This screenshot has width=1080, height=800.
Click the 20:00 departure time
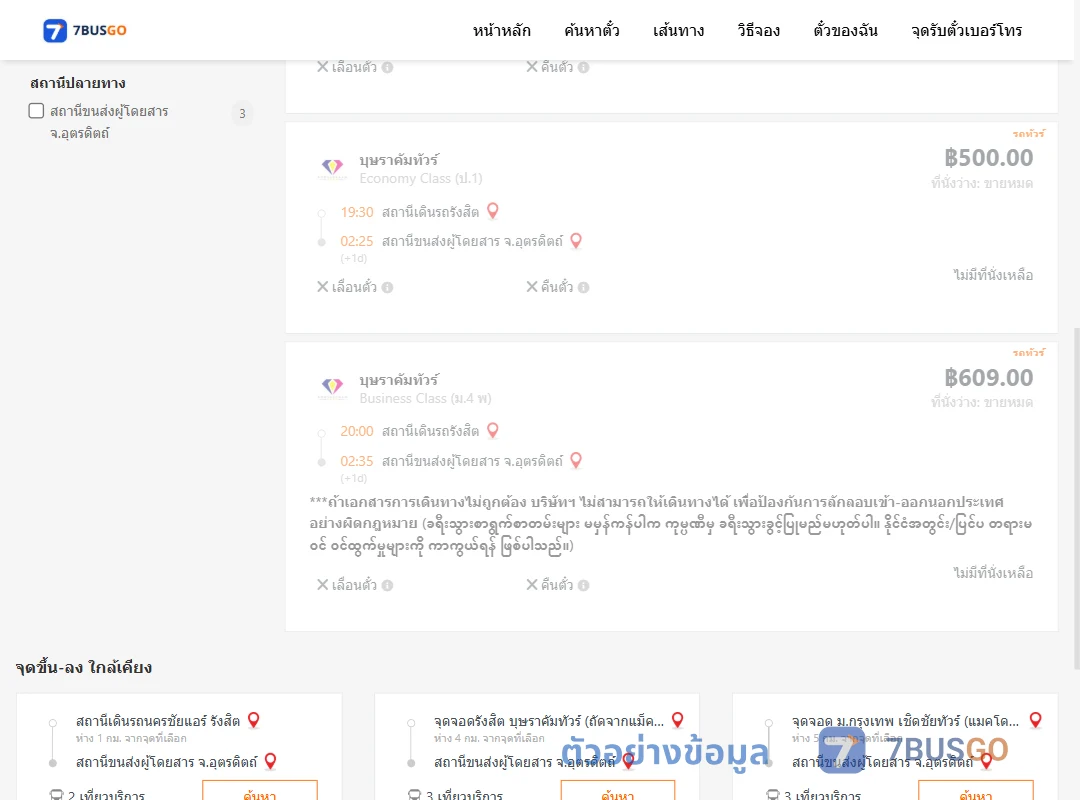click(x=357, y=431)
